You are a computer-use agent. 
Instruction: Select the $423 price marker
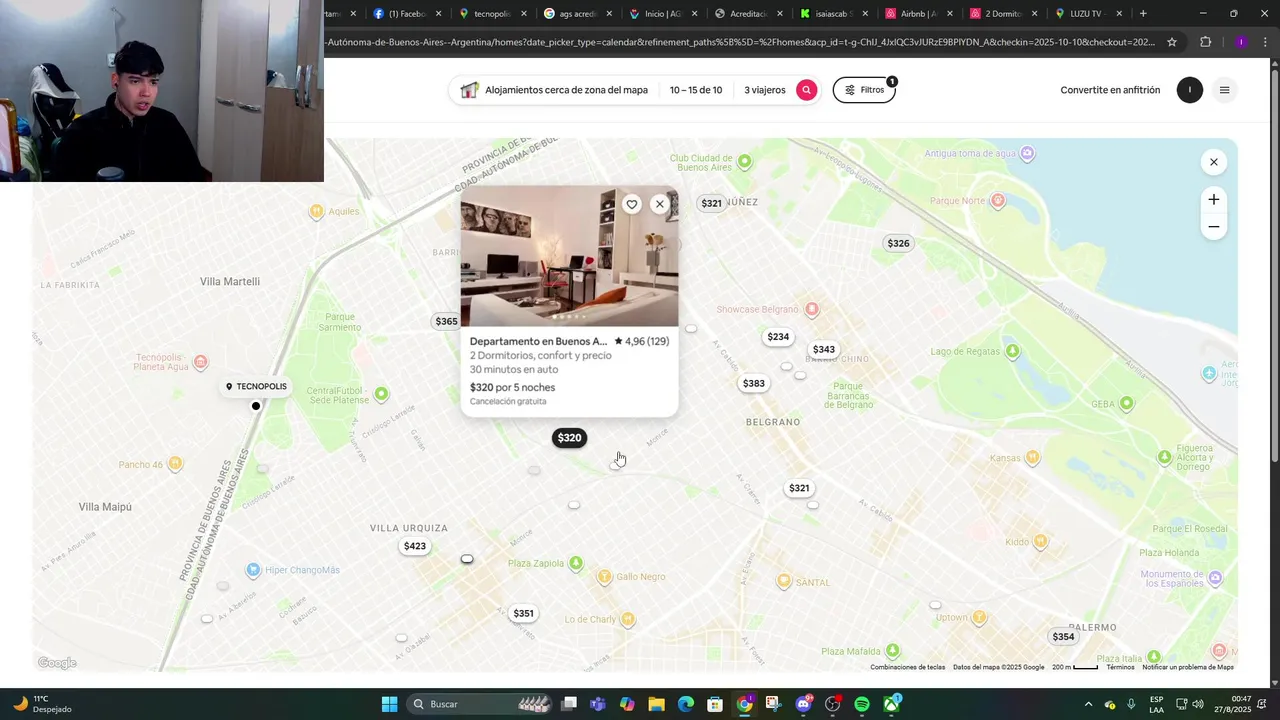[415, 546]
